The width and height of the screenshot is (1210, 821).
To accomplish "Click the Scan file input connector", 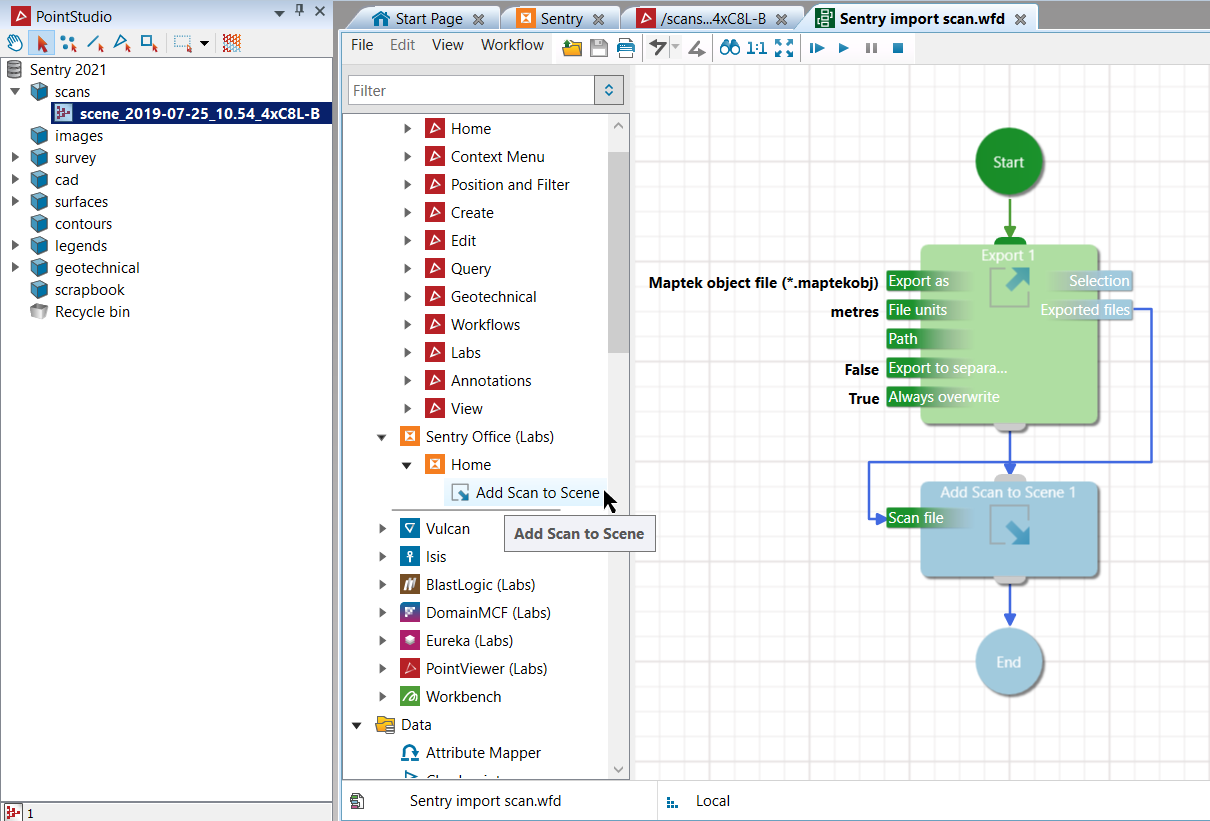I will click(928, 518).
